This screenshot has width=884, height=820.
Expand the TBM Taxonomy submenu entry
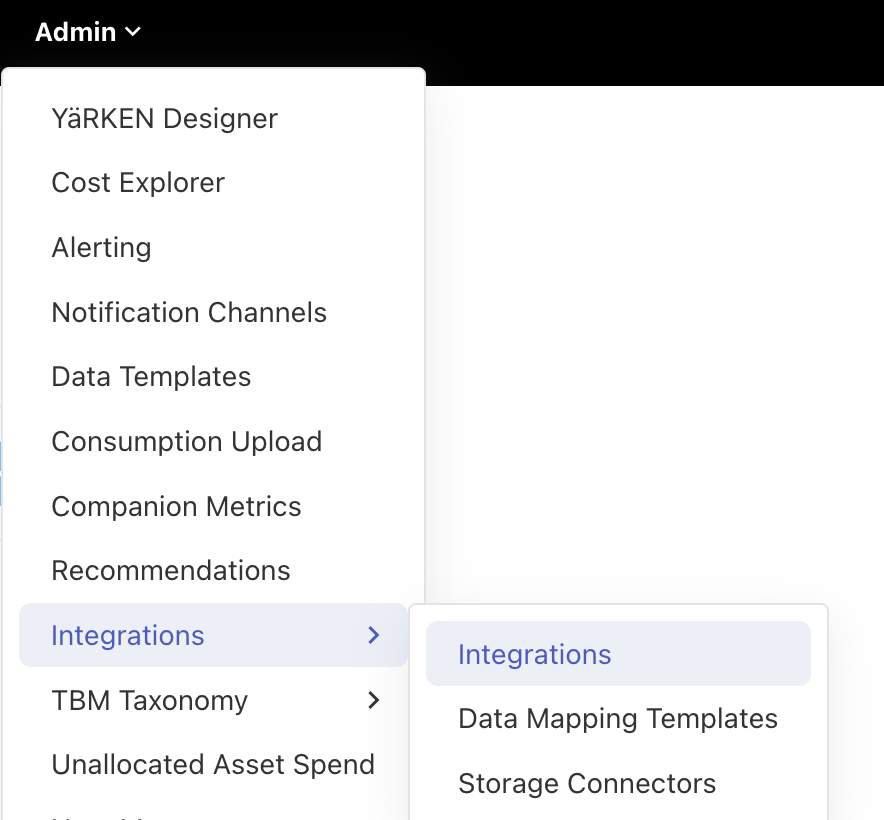(150, 700)
